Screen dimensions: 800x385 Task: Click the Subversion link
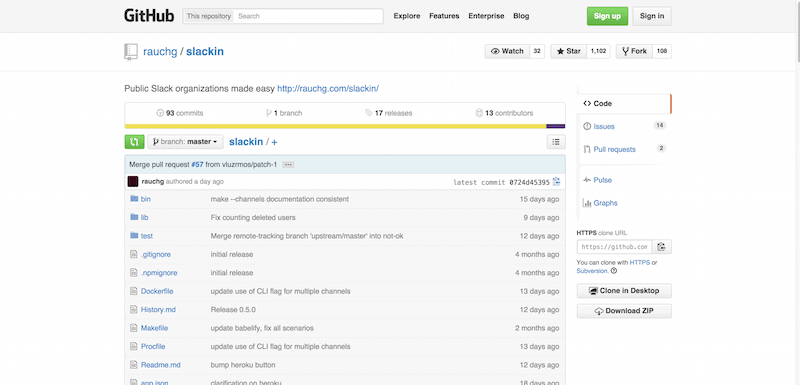592,271
